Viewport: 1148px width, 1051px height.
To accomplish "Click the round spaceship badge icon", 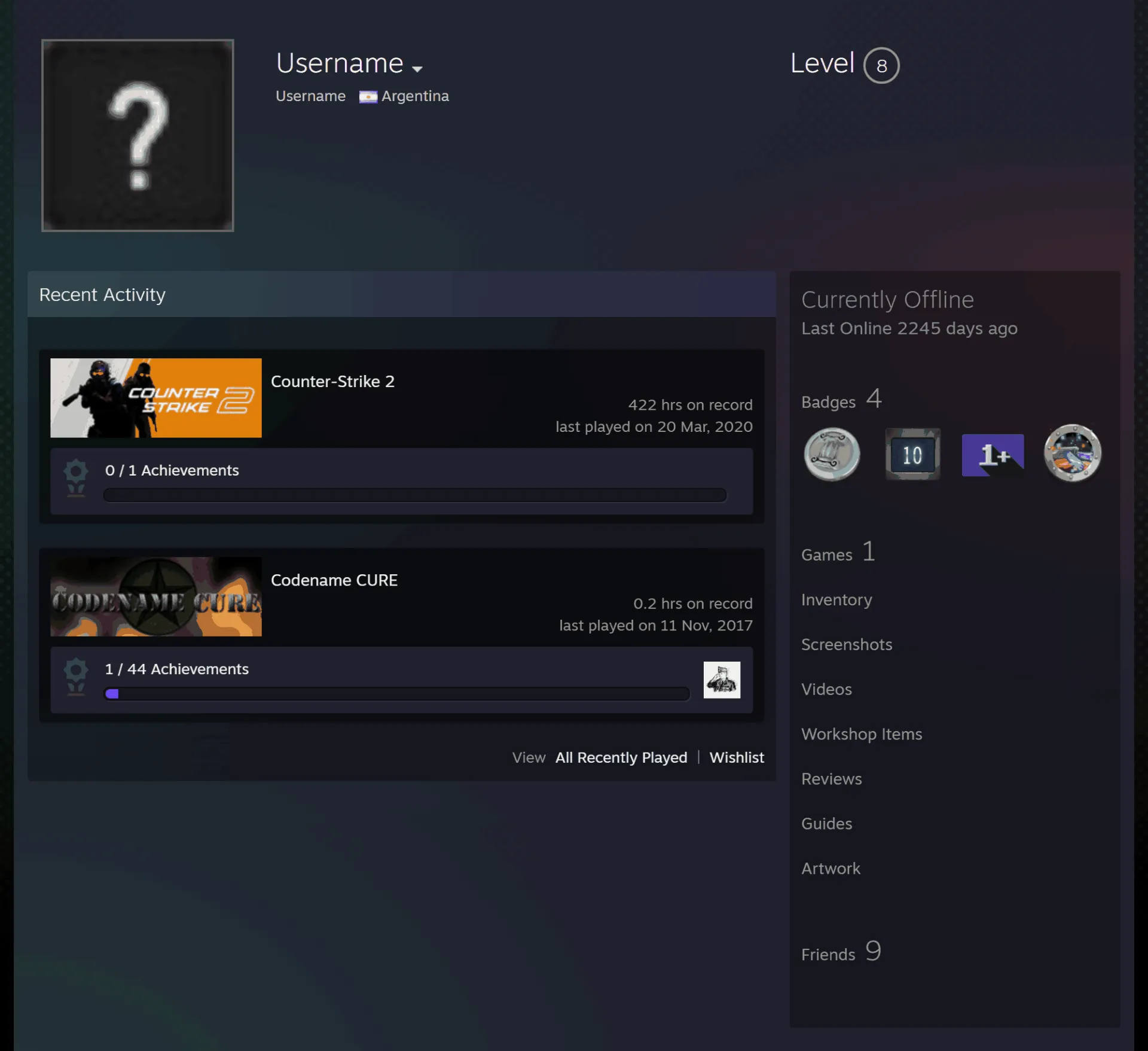I will (x=1073, y=453).
